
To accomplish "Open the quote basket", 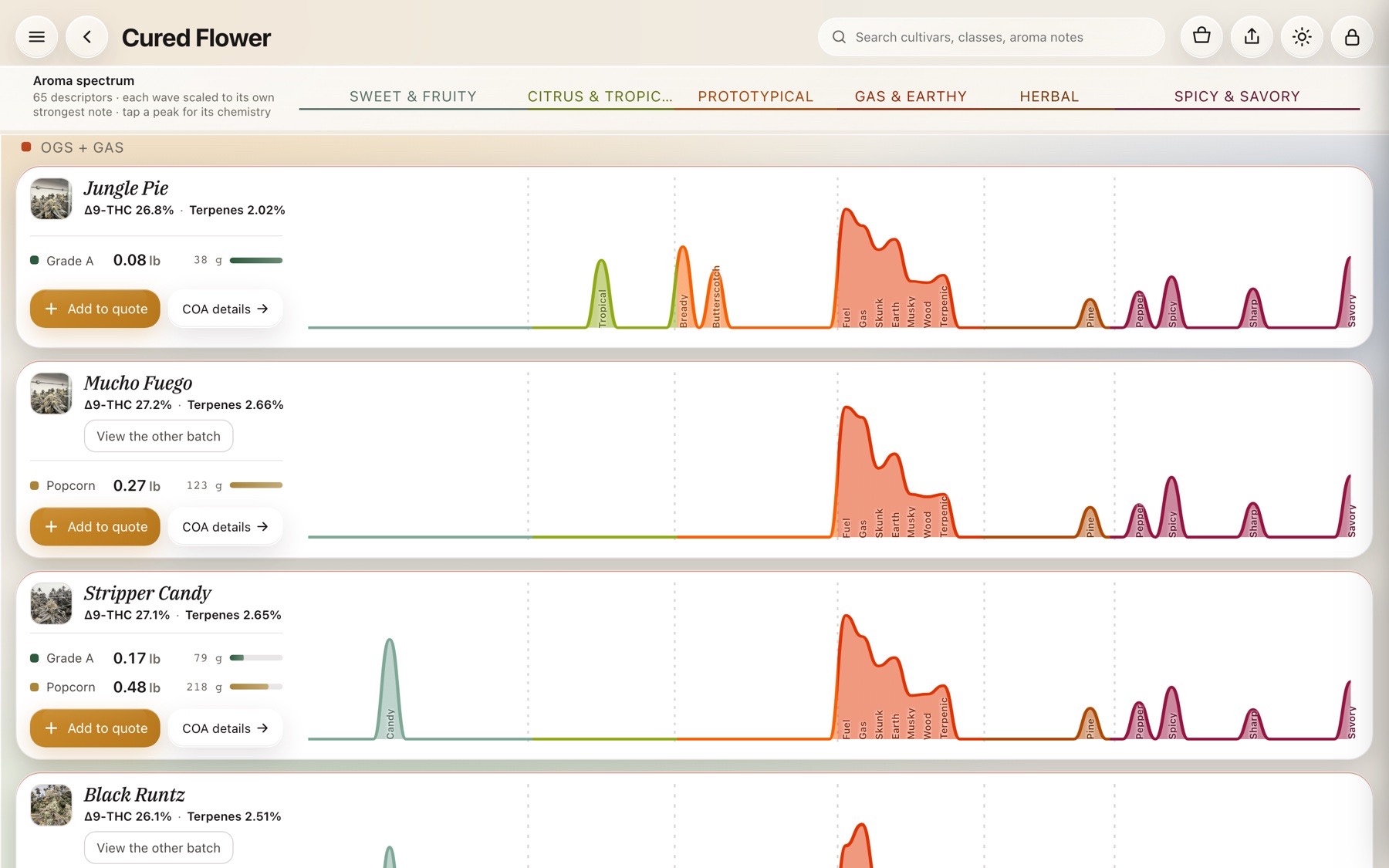I will [x=1201, y=36].
